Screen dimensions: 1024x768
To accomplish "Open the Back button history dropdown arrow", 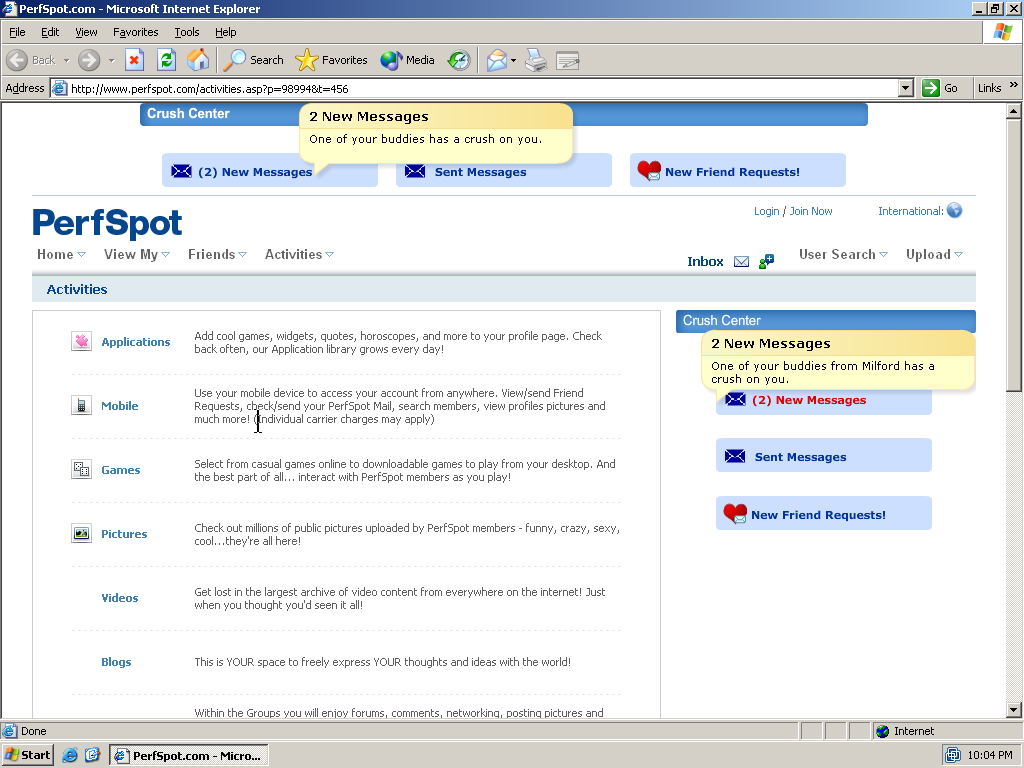I will click(x=66, y=60).
